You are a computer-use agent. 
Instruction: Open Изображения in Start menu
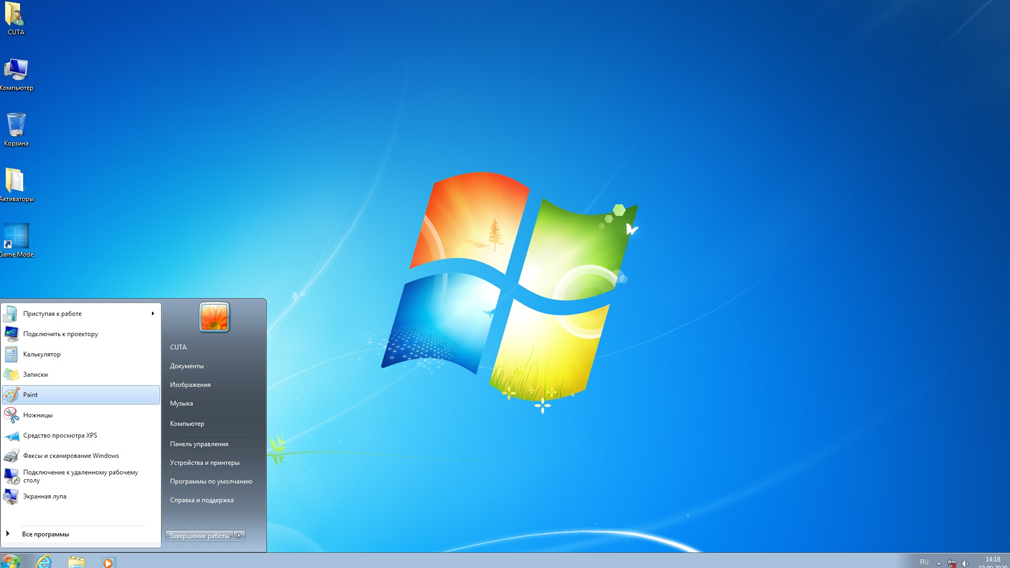pyautogui.click(x=190, y=384)
